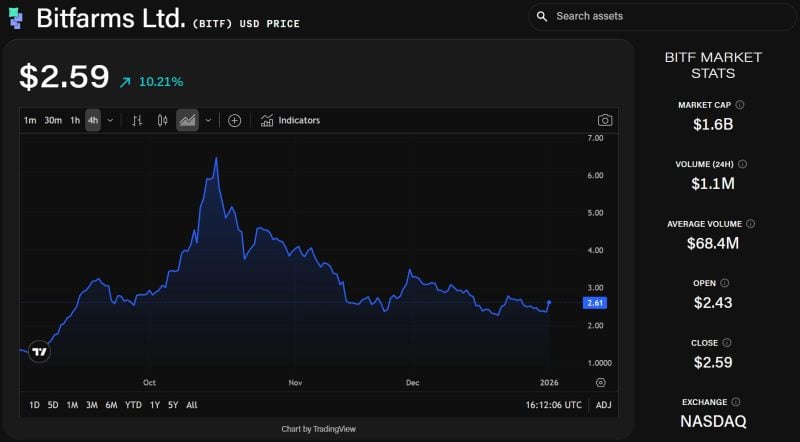Take a chart snapshot with camera icon
Viewport: 800px width, 442px height.
tap(604, 120)
